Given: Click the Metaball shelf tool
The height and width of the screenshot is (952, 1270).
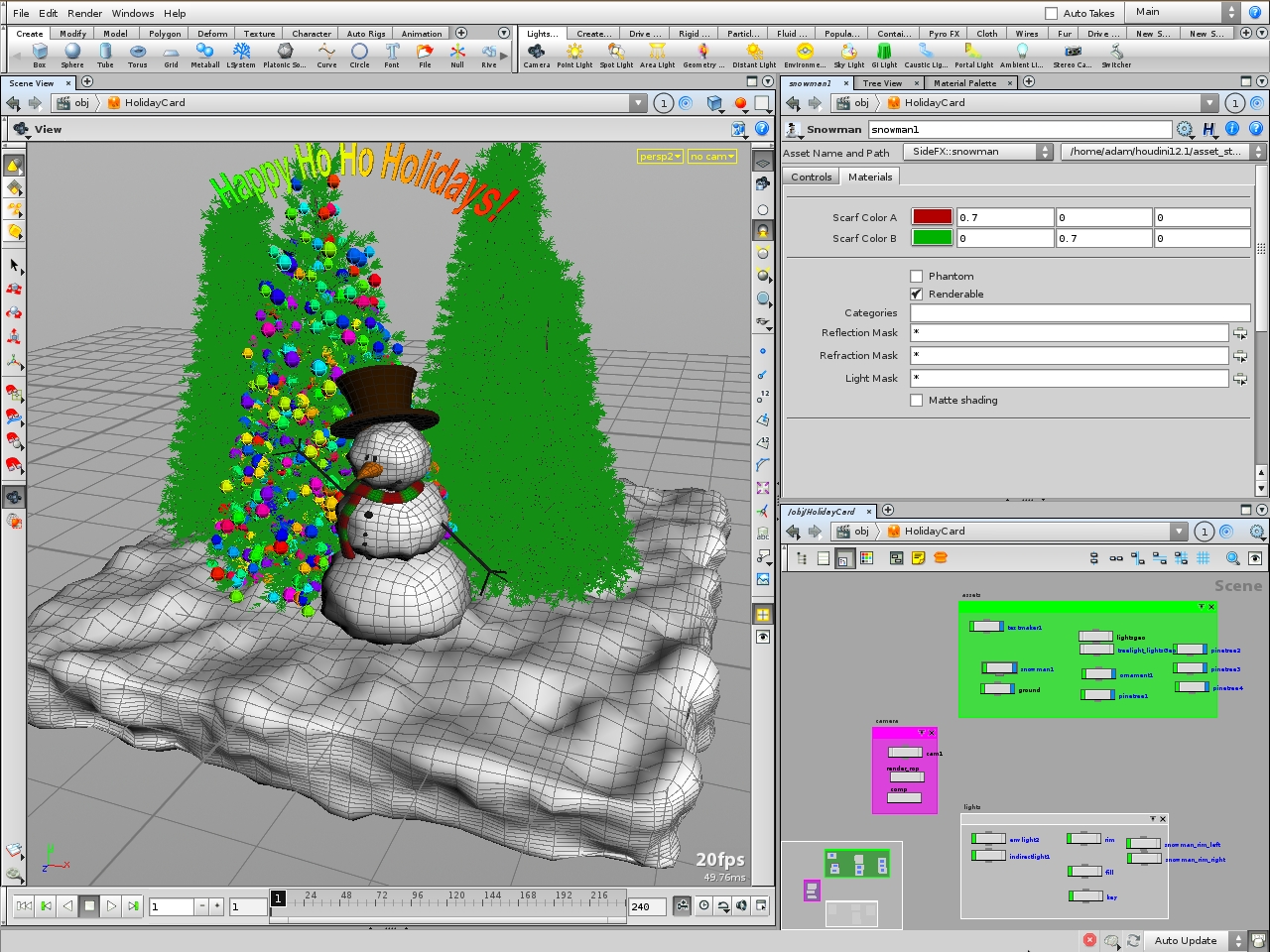Looking at the screenshot, I should [x=204, y=54].
